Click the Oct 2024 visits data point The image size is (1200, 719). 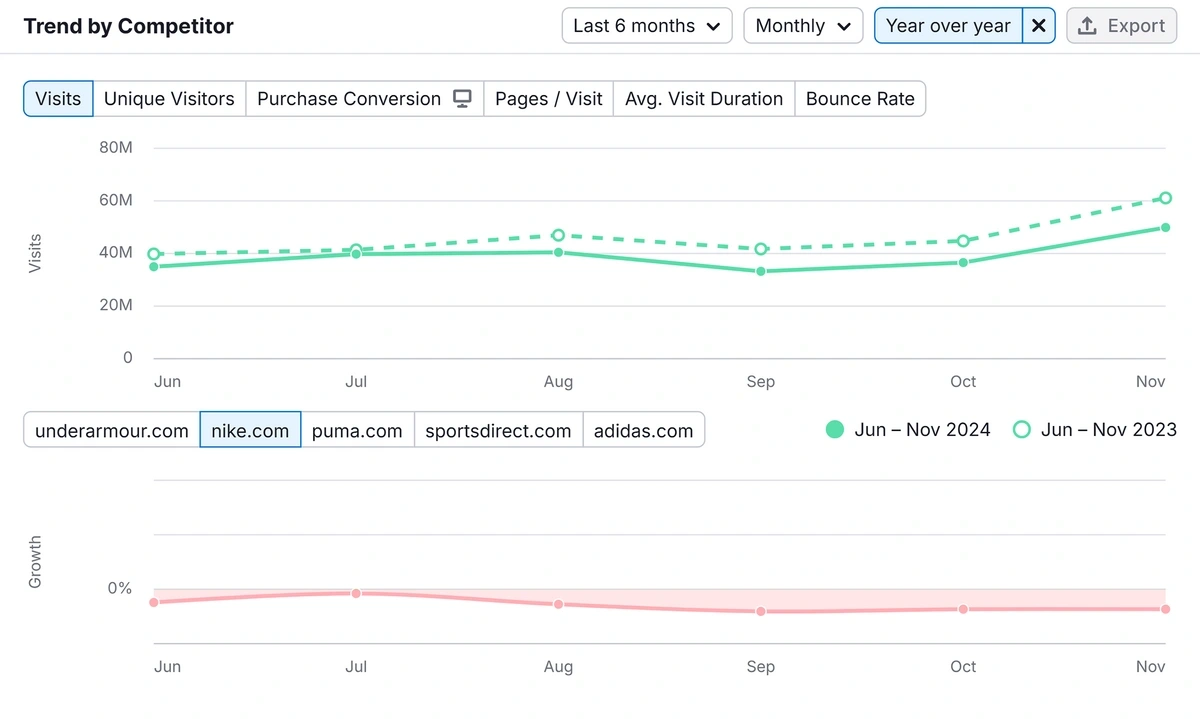[963, 263]
